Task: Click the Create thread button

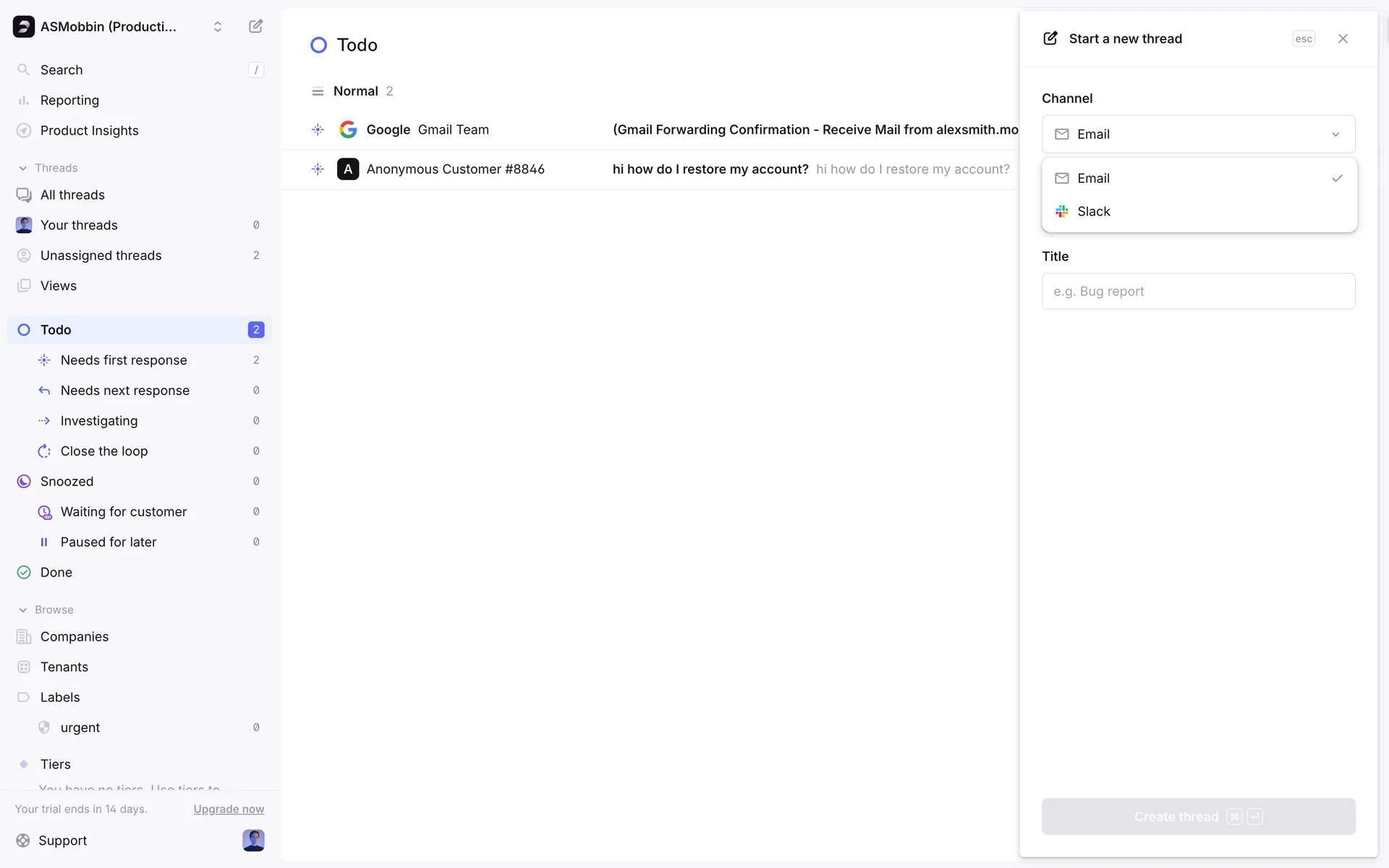Action: [x=1198, y=817]
